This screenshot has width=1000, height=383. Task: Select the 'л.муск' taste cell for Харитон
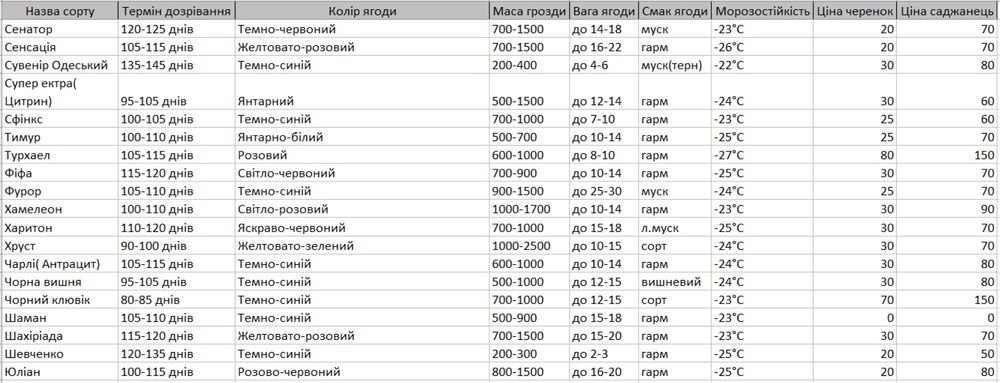tap(675, 228)
